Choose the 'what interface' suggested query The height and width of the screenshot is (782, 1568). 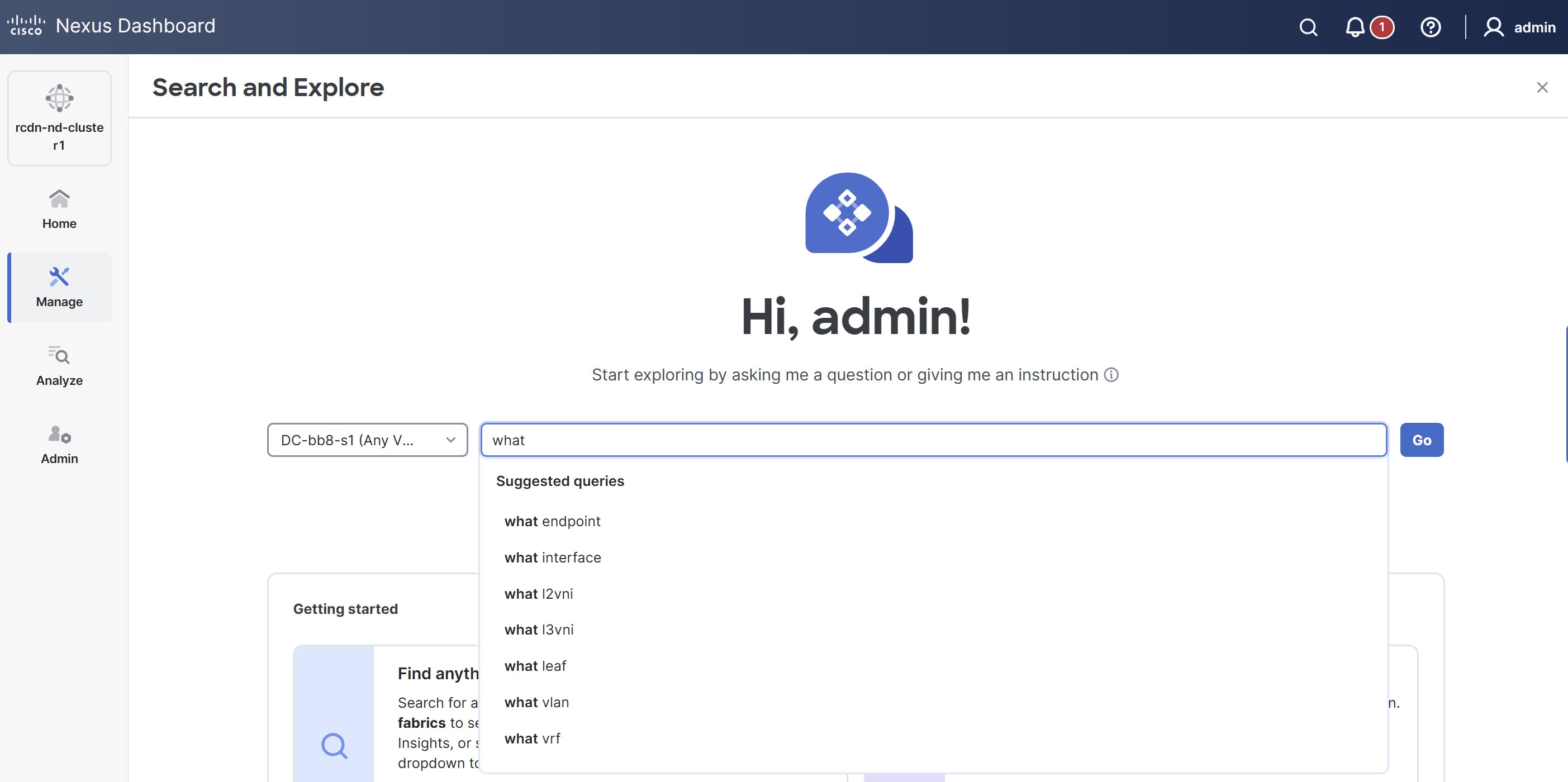[x=552, y=557]
